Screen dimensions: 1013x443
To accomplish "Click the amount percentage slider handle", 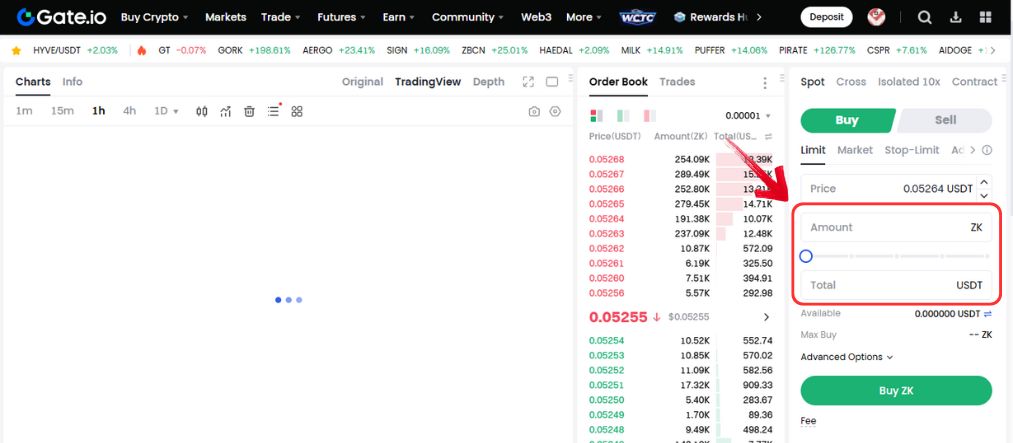I will pos(806,256).
